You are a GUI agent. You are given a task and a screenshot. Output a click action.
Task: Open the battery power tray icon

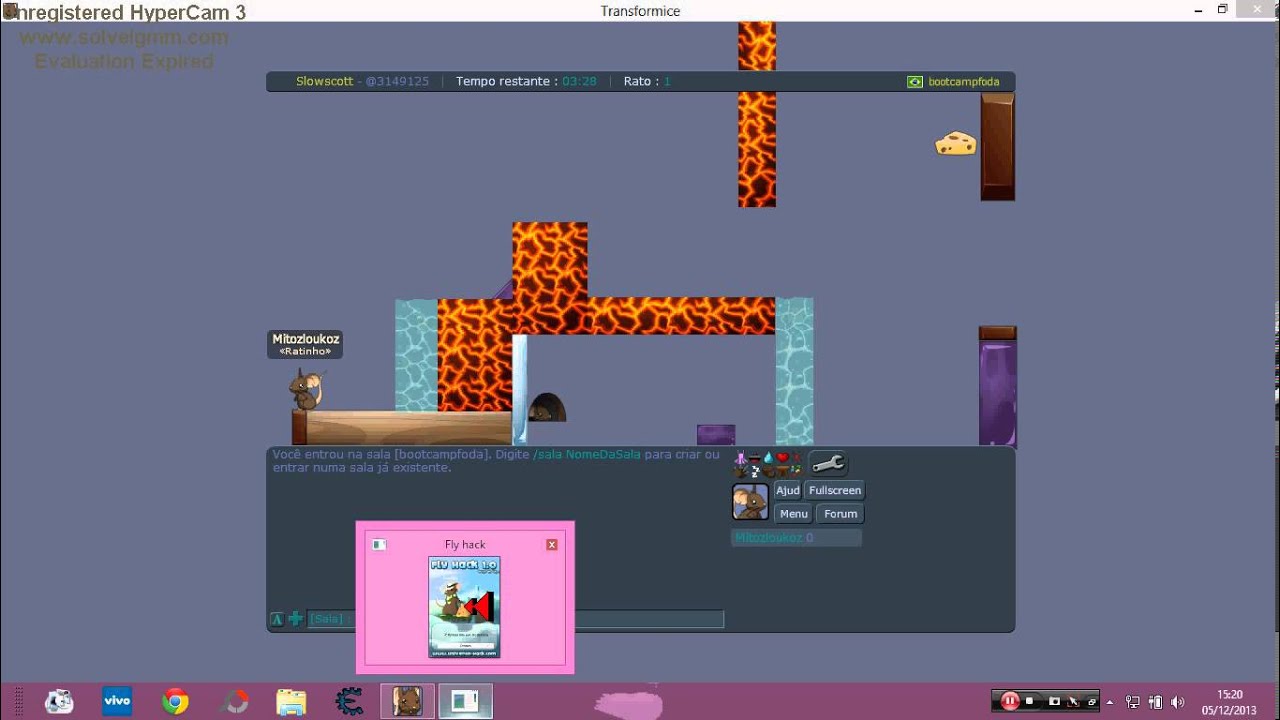[1155, 702]
